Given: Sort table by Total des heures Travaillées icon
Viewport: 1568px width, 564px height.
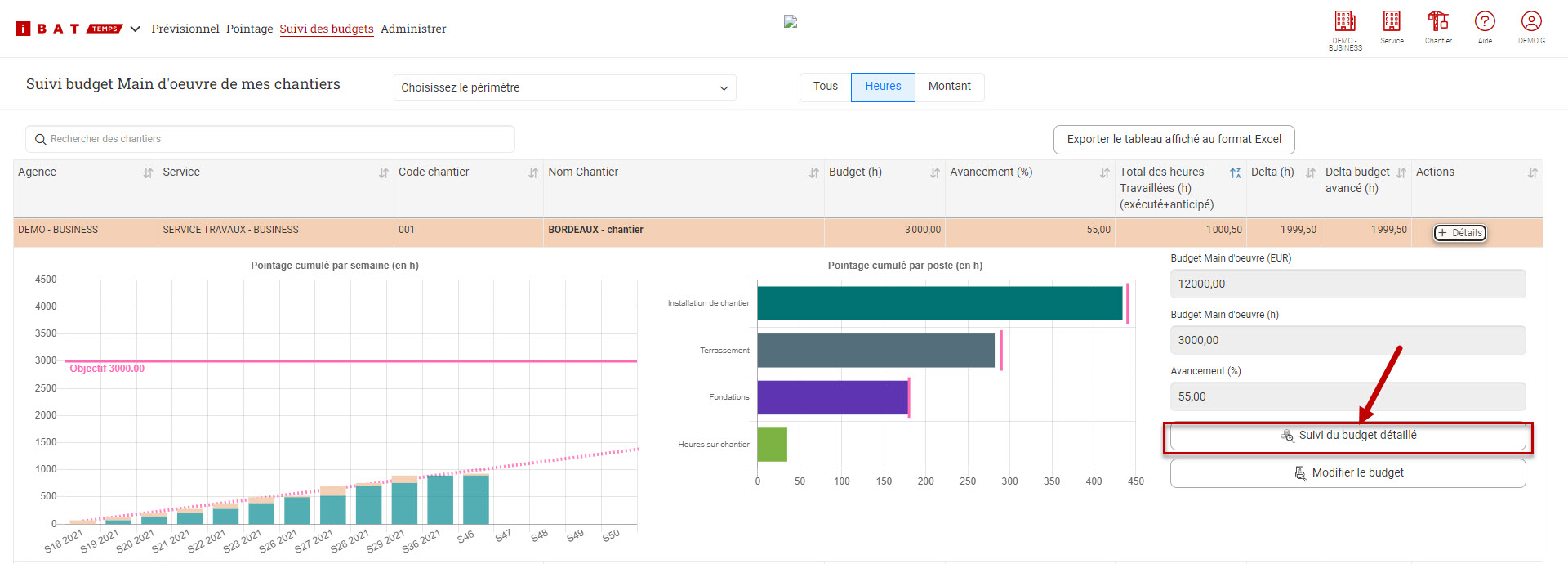Looking at the screenshot, I should [x=1235, y=173].
